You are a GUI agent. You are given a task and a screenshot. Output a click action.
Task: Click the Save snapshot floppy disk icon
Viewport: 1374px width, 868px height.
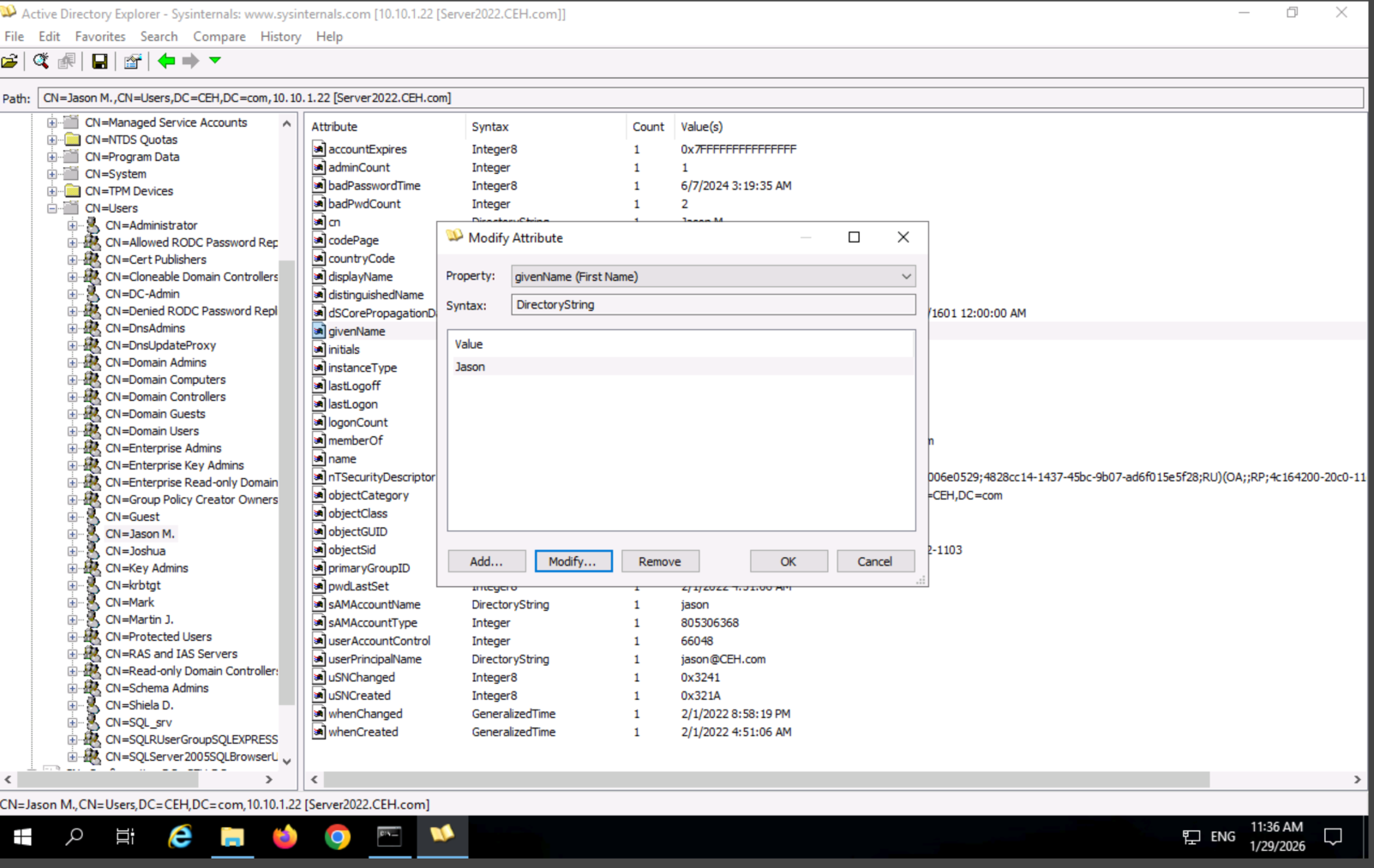[x=99, y=61]
